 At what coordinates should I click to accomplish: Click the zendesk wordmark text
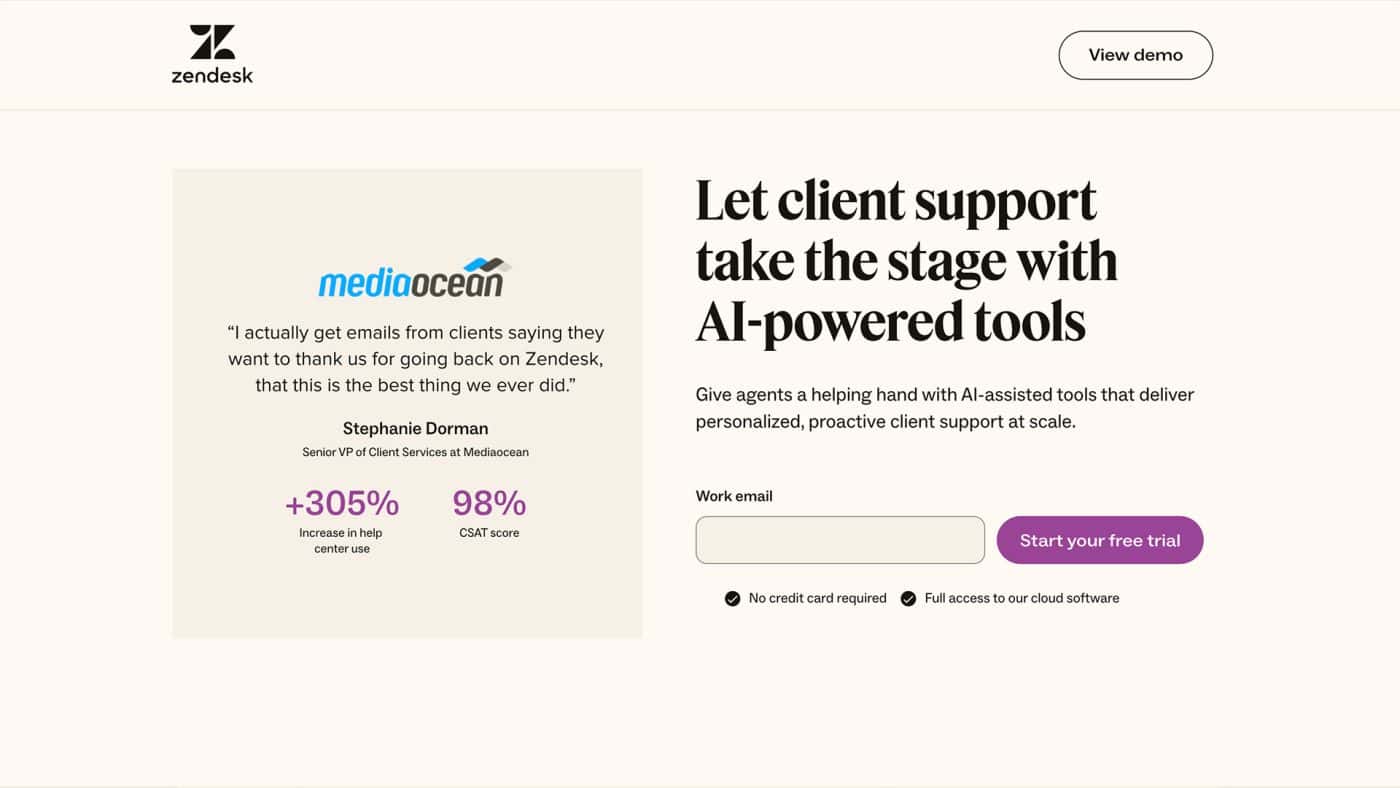coord(212,75)
